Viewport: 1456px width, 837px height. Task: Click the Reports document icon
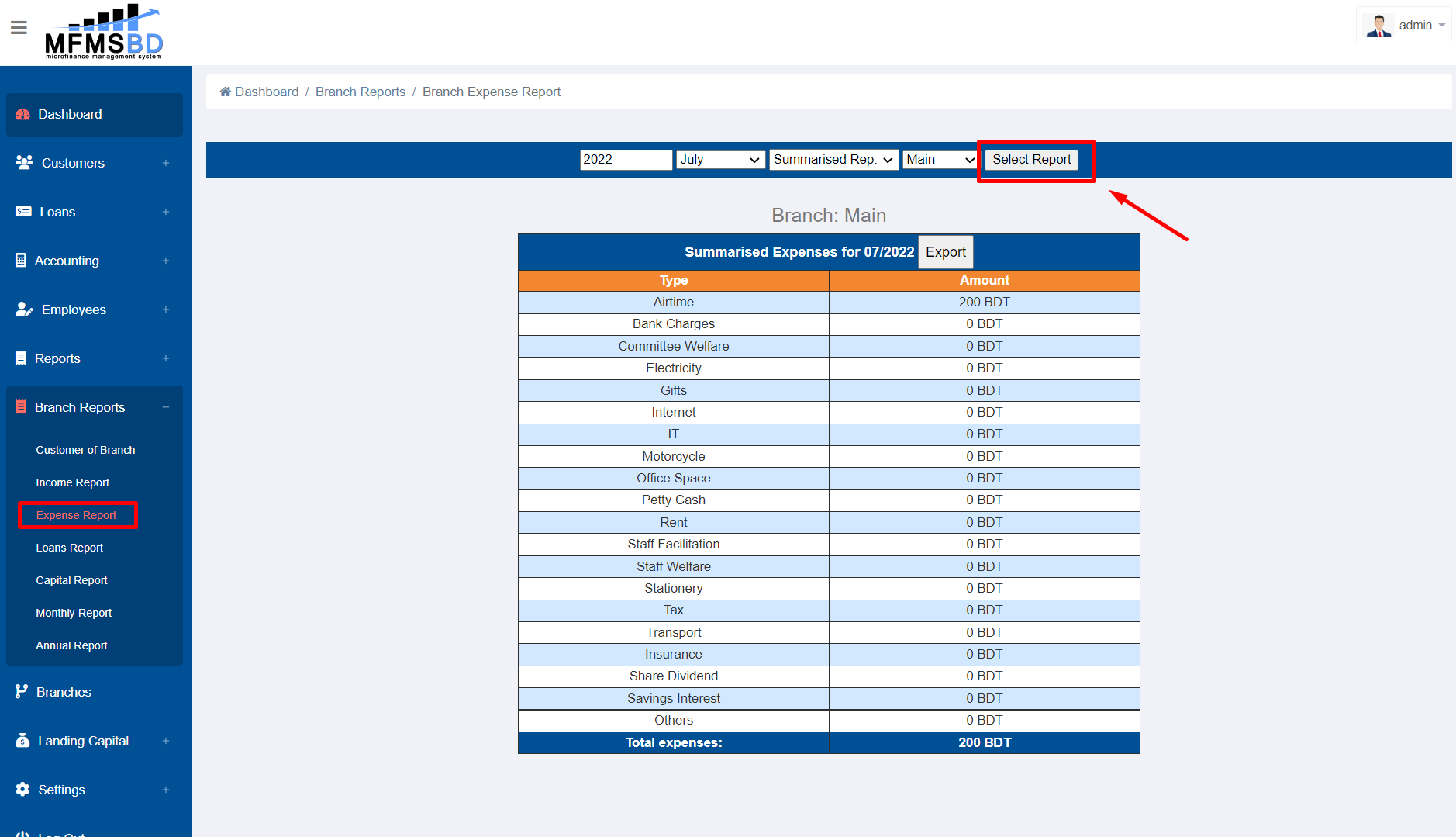[21, 358]
